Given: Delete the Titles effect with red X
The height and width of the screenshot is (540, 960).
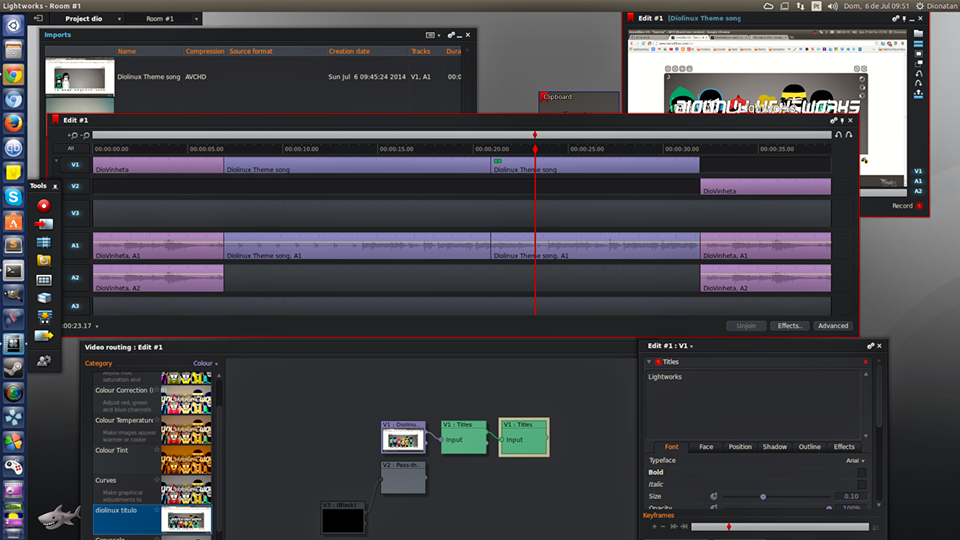Looking at the screenshot, I should [866, 362].
